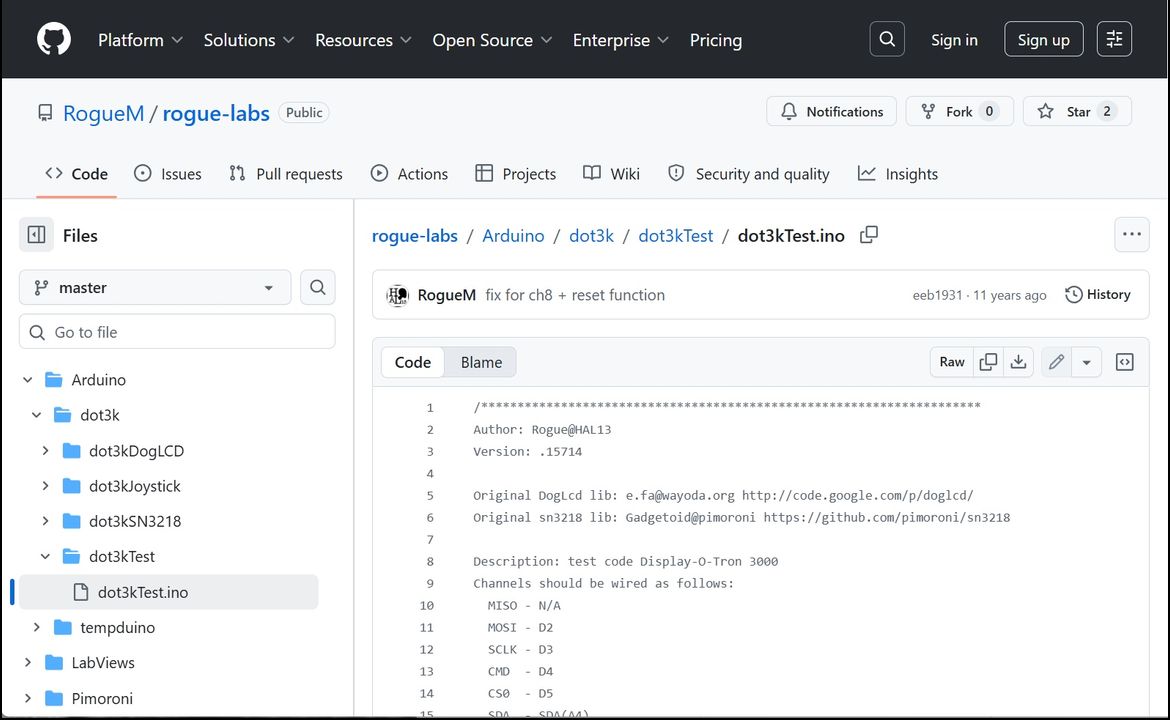1170x720 pixels.
Task: Open the search magnifier in header
Action: (886, 39)
